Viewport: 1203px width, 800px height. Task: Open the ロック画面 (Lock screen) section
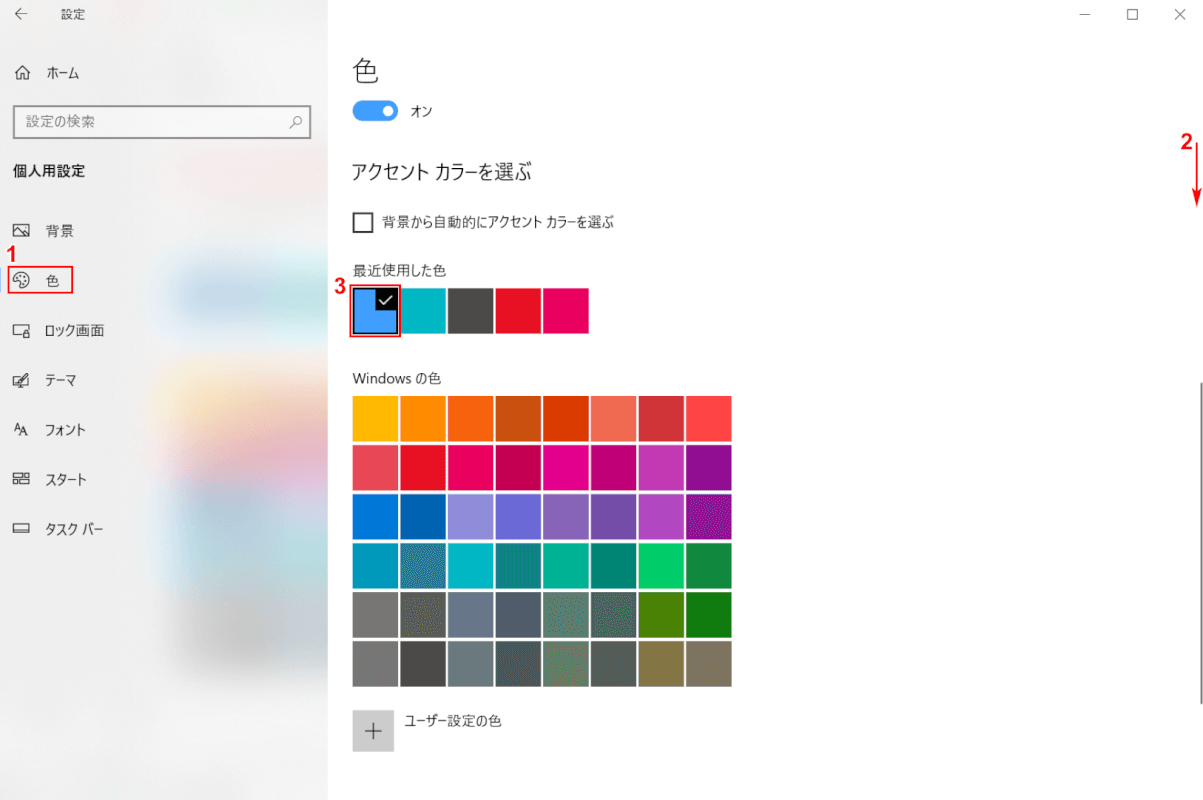tap(58, 331)
